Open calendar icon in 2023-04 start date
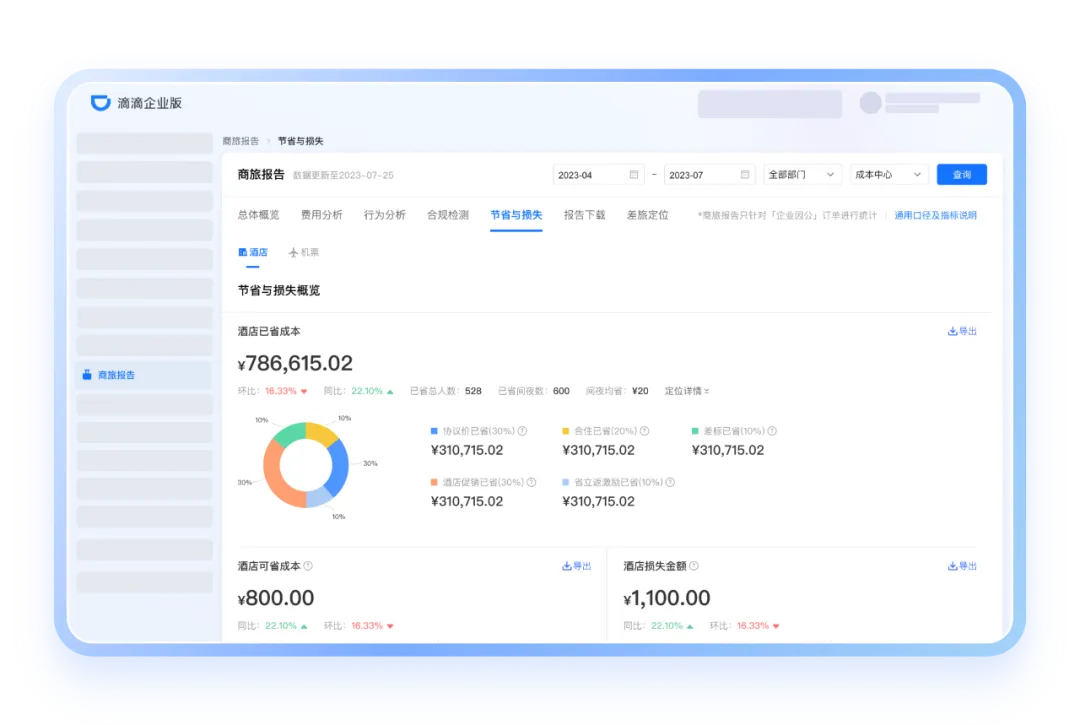The height and width of the screenshot is (725, 1080). [x=633, y=175]
